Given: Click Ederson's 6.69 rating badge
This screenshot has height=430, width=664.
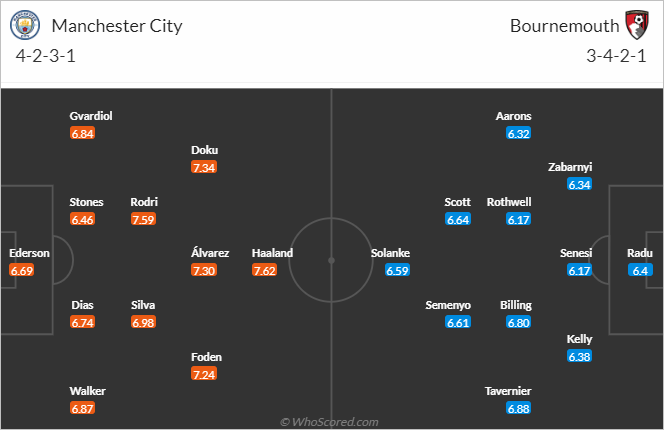Looking at the screenshot, I should (x=22, y=270).
